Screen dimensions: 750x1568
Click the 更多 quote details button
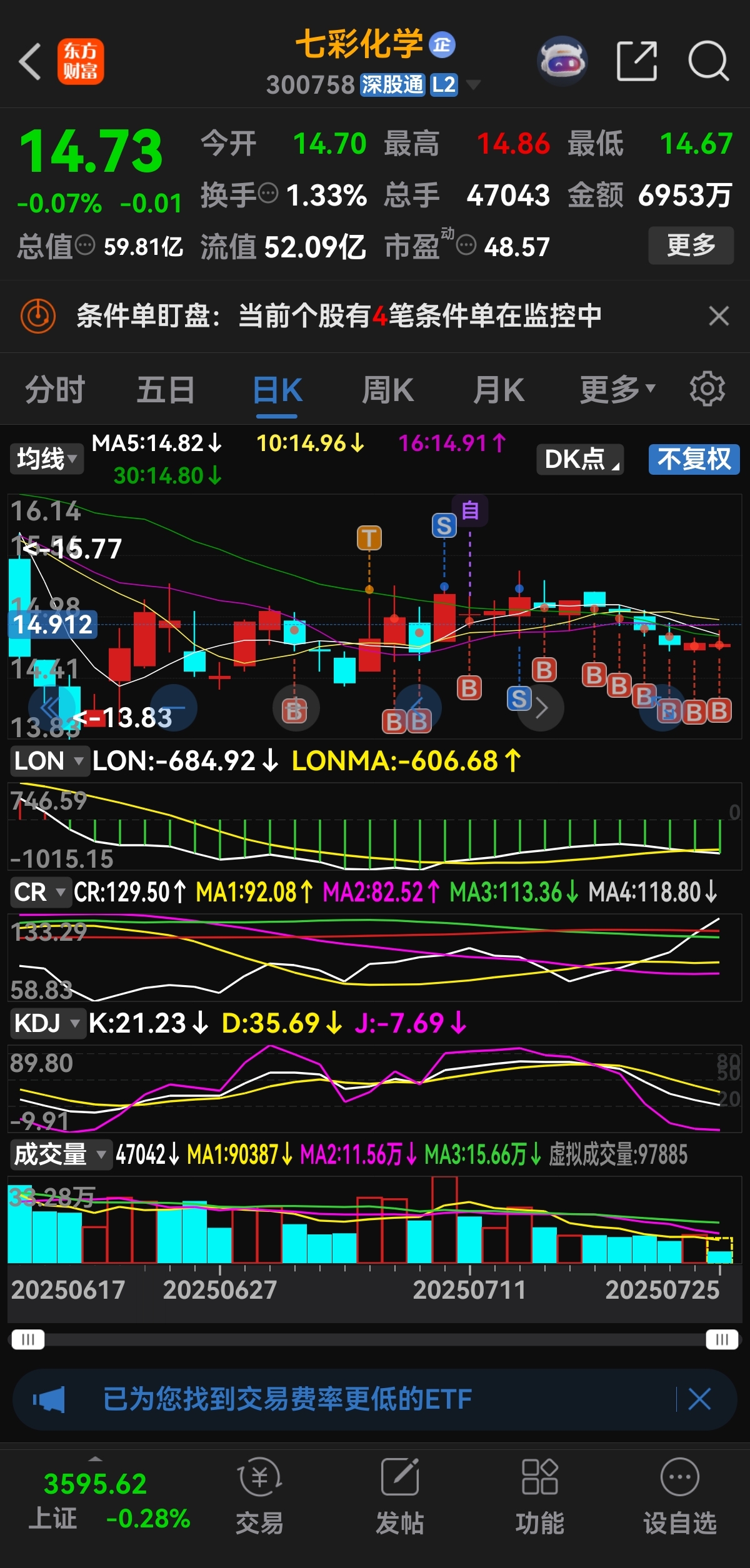[x=691, y=246]
